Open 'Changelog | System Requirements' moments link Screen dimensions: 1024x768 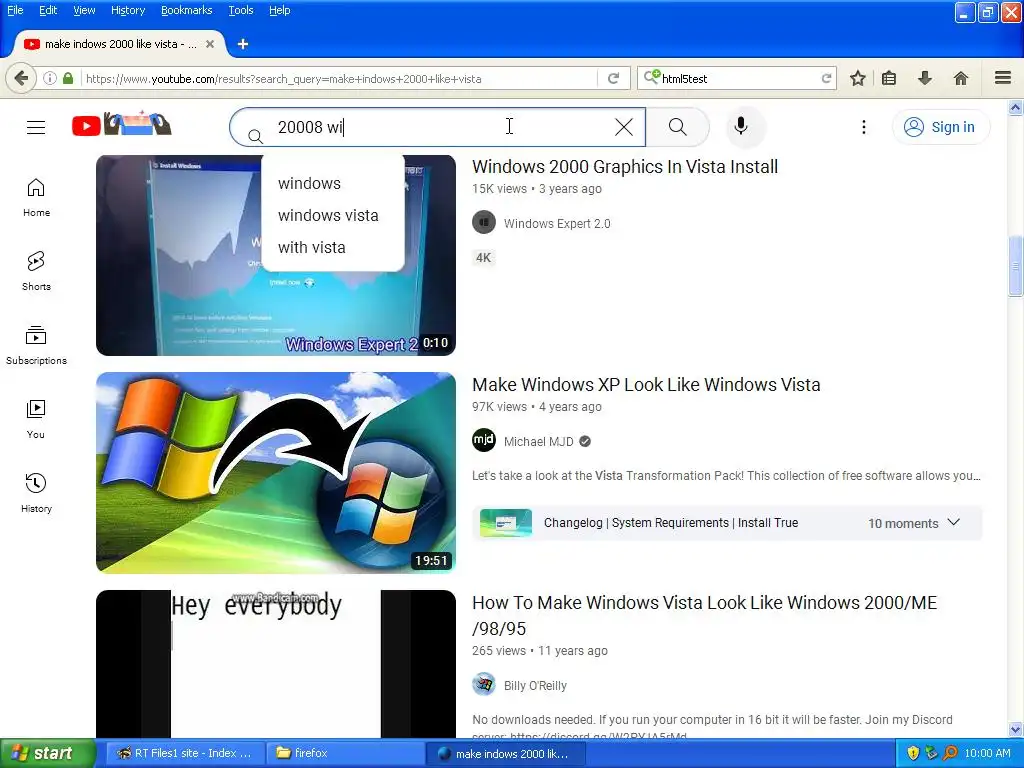coord(671,522)
